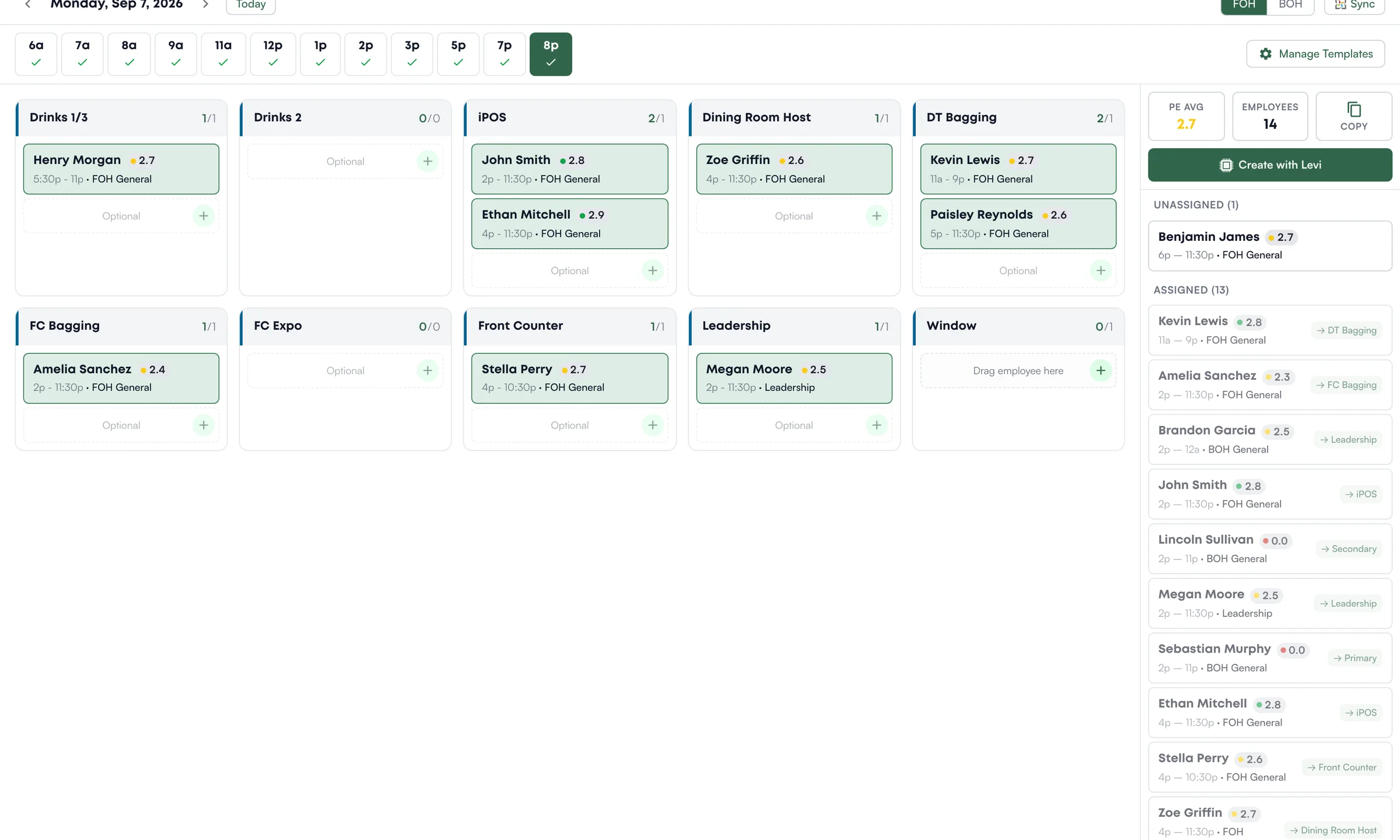Add optional employee in DT Bagging

coord(1101,271)
